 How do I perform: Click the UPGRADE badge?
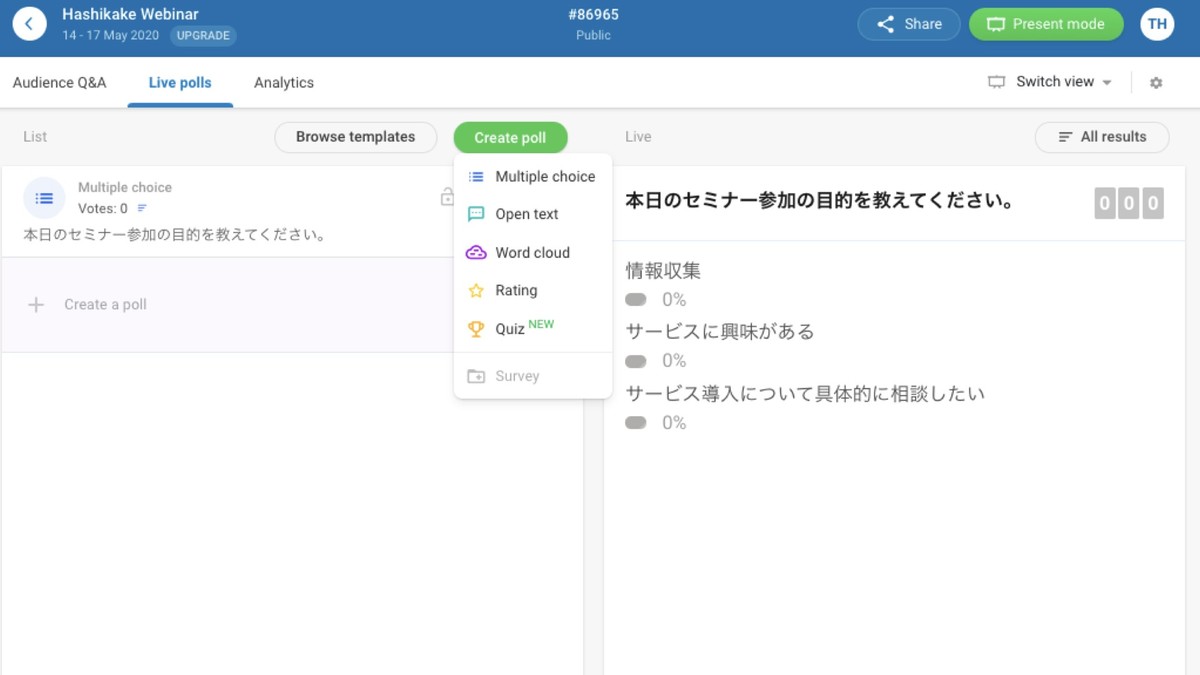(203, 36)
